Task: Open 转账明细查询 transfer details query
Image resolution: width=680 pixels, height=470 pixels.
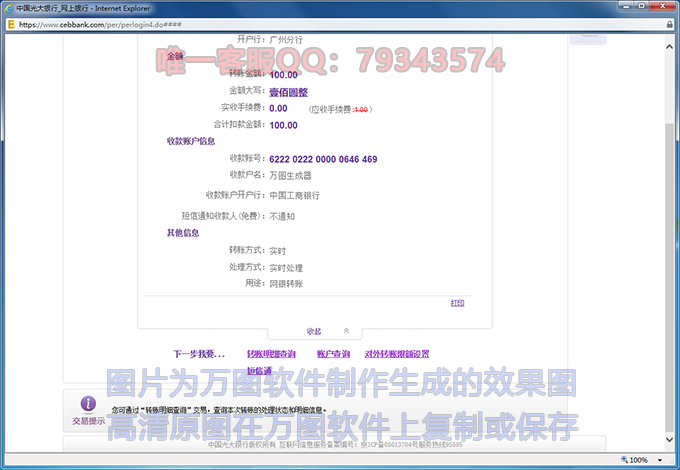Action: click(271, 354)
